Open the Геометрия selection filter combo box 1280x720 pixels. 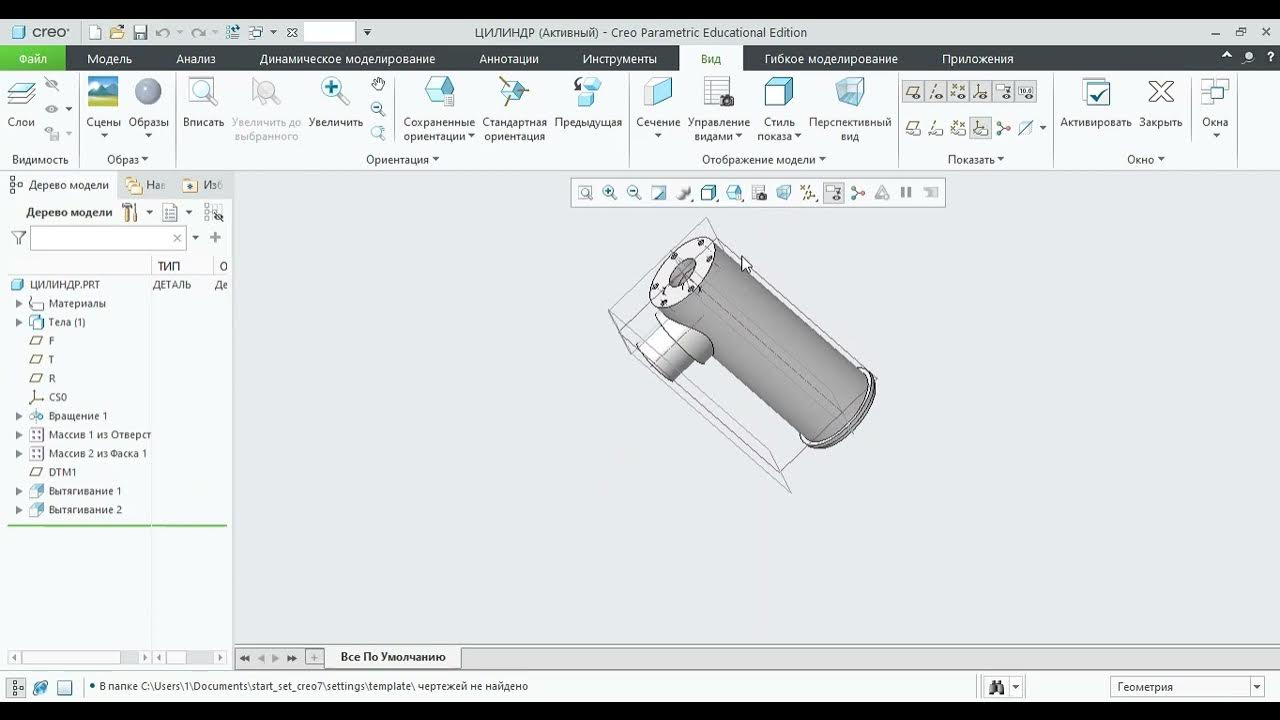pos(1188,687)
